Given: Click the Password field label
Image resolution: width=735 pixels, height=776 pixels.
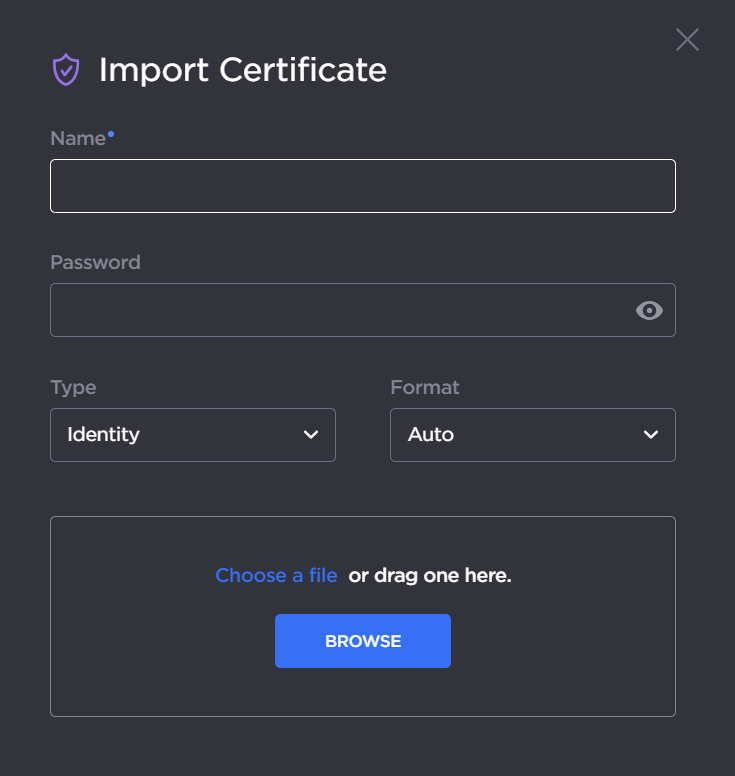Looking at the screenshot, I should [95, 263].
